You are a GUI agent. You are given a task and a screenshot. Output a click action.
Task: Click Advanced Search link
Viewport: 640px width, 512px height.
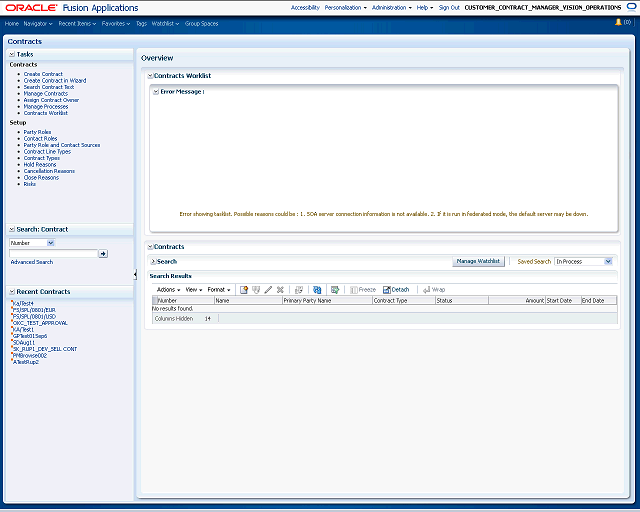point(32,262)
